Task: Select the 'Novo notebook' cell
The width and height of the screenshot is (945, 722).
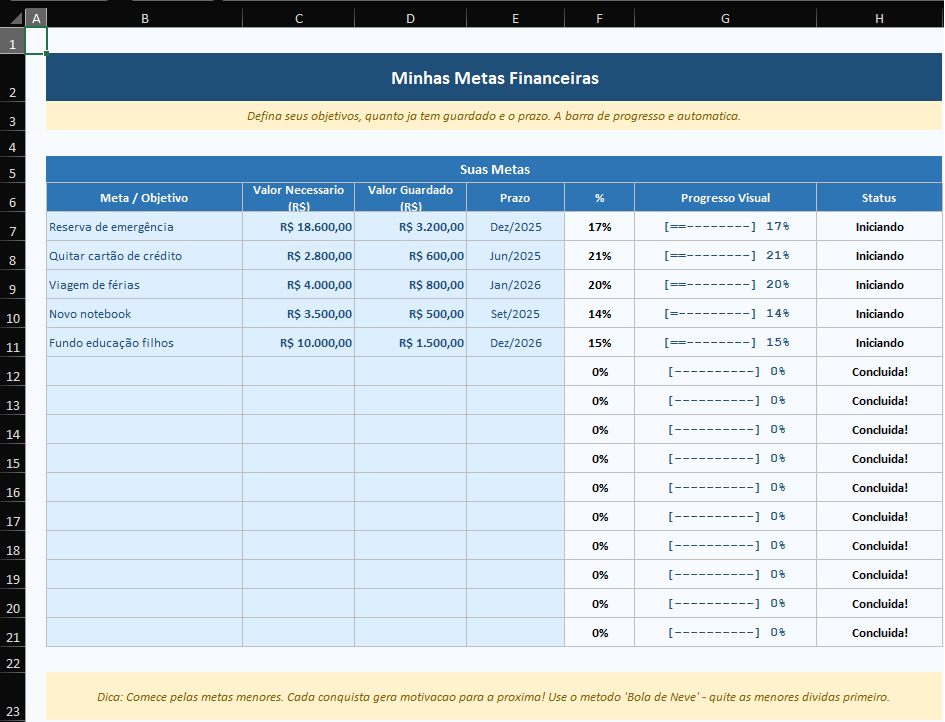Action: (144, 313)
